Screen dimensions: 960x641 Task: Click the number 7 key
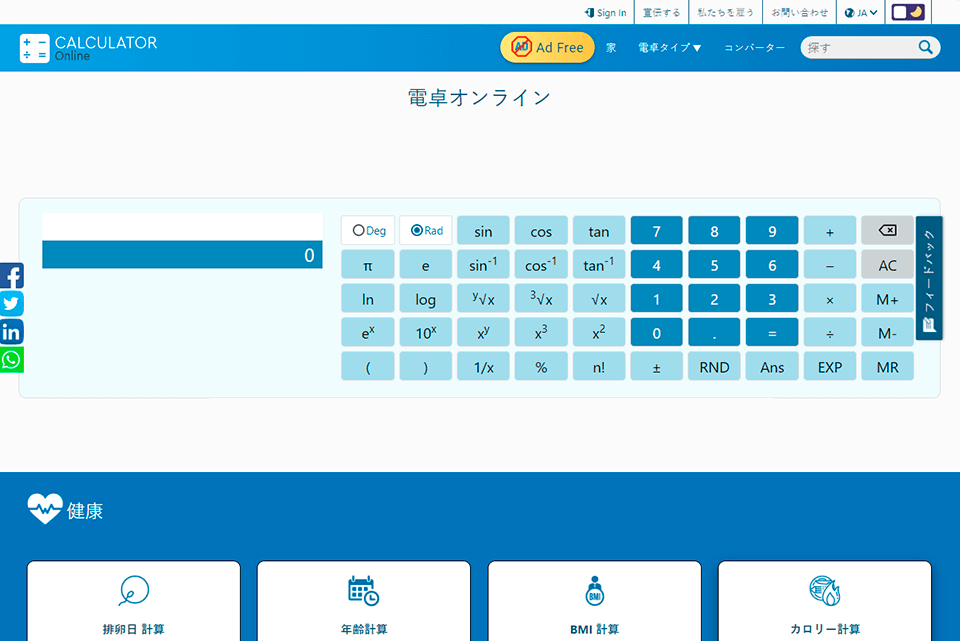656,231
